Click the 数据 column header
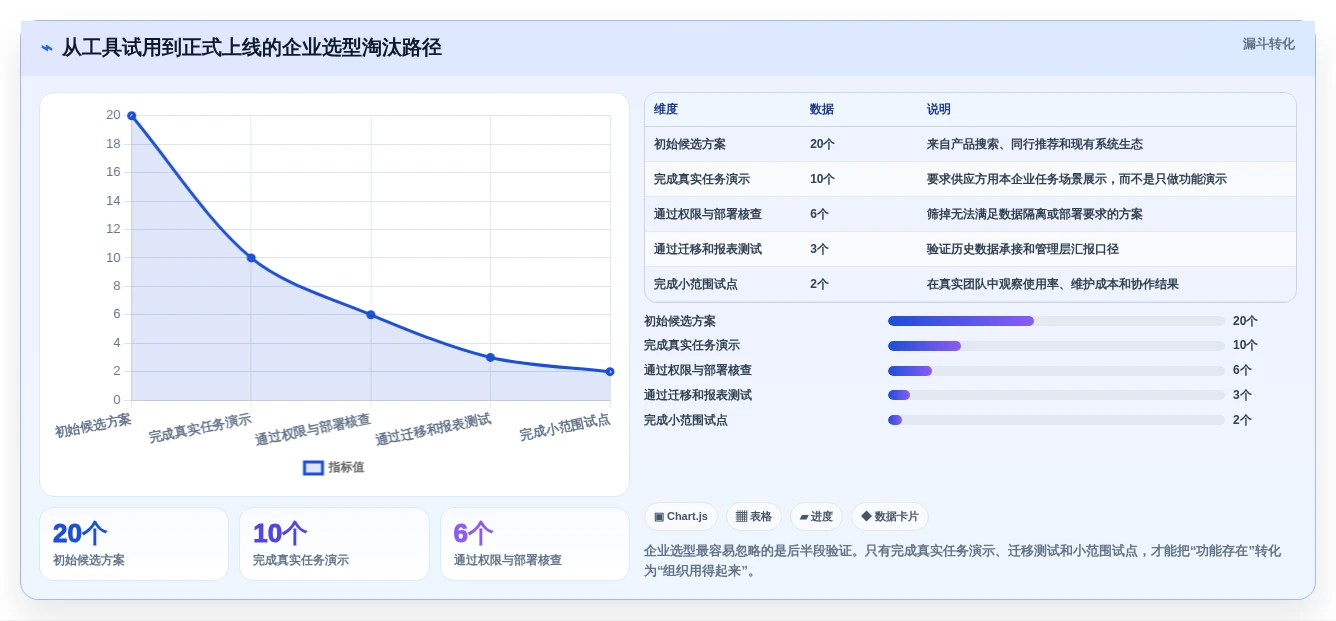The image size is (1336, 621). [x=822, y=109]
